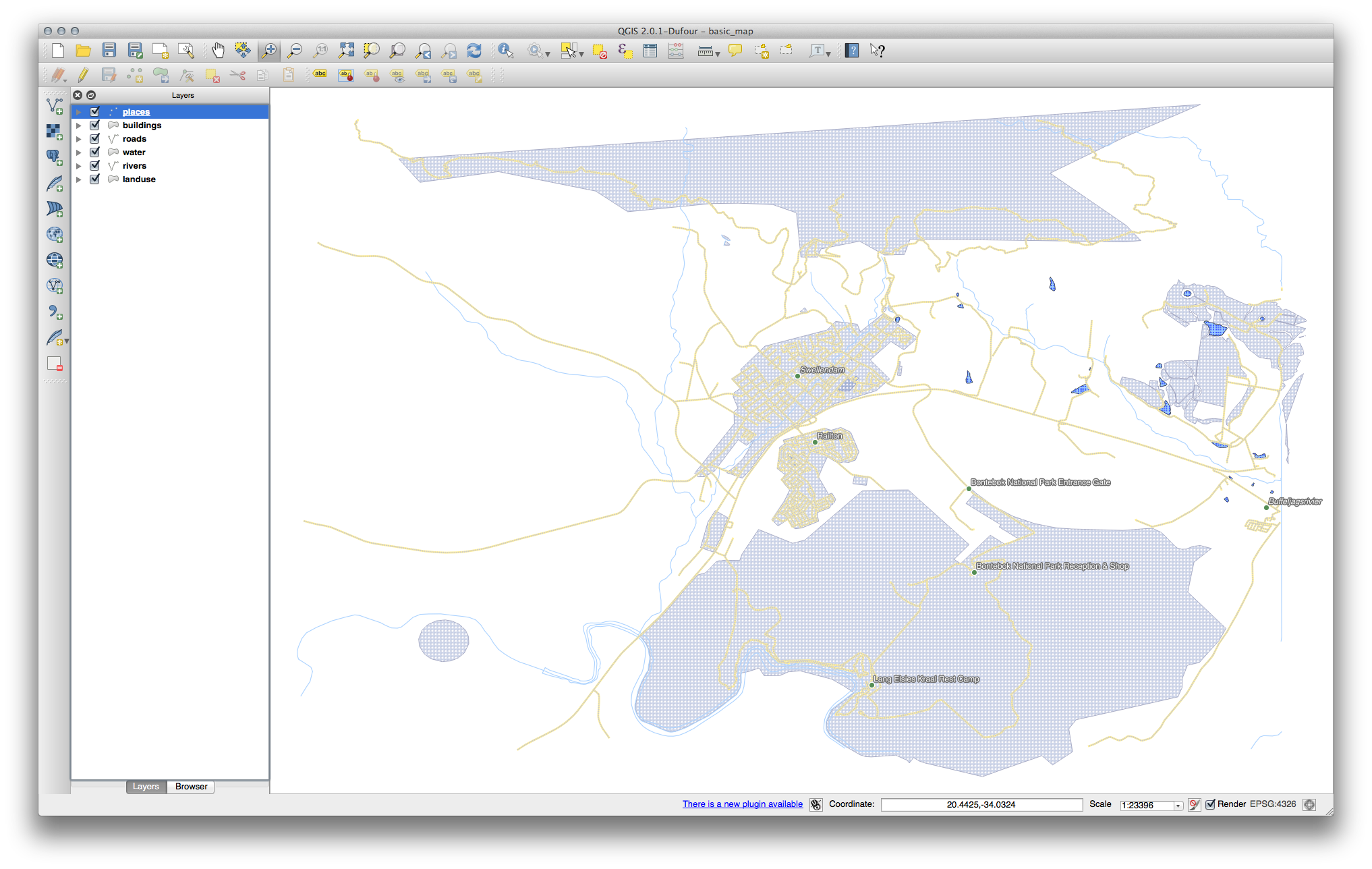Image resolution: width=1372 pixels, height=869 pixels.
Task: Toggle visibility of the water layer
Action: click(94, 152)
